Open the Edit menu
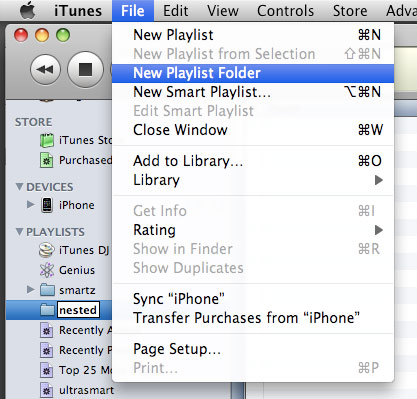417x399 pixels. point(176,11)
